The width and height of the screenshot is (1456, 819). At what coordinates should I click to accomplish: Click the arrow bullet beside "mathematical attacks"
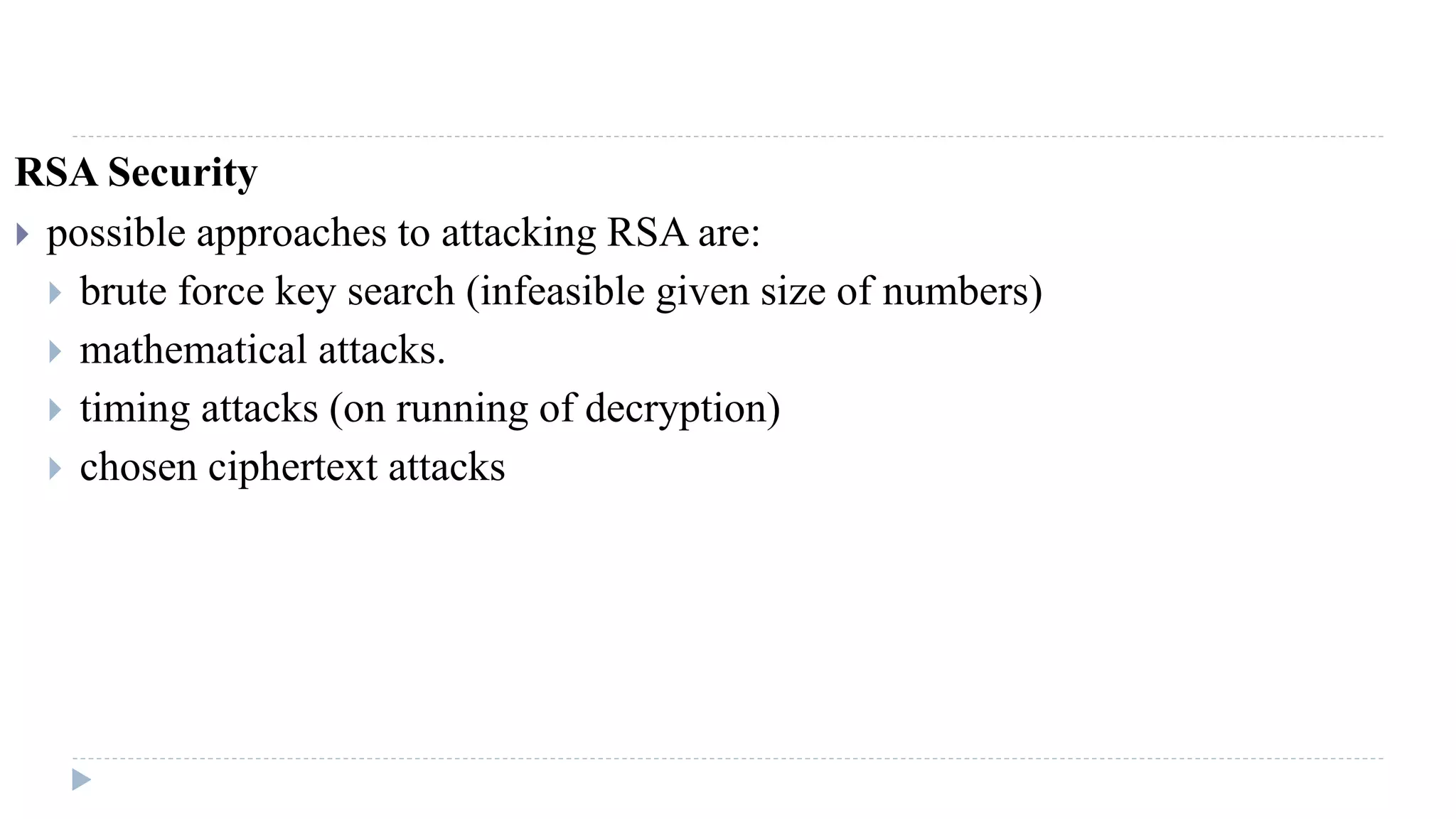(x=55, y=351)
